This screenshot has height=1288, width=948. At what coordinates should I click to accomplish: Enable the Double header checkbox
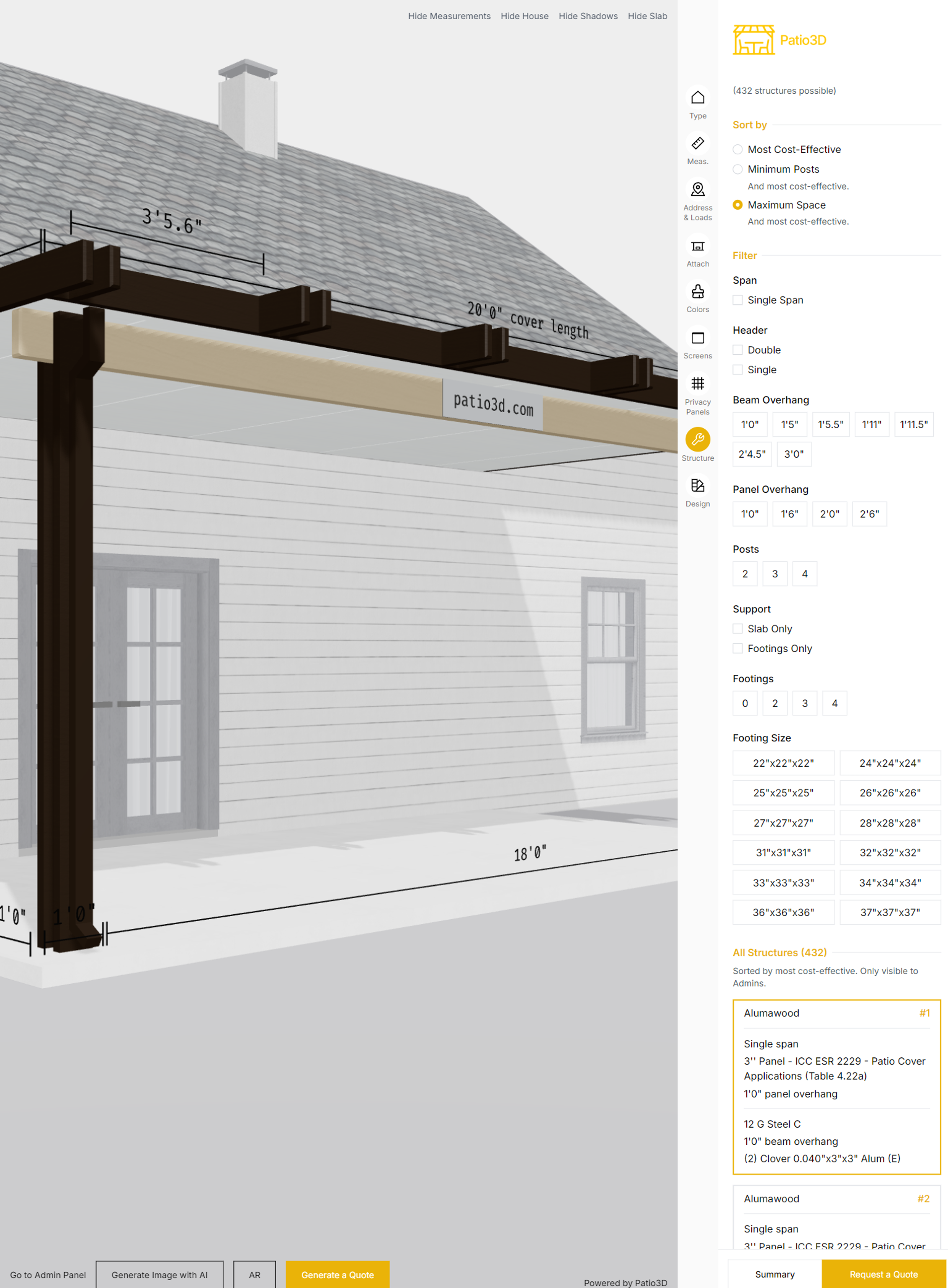(737, 350)
